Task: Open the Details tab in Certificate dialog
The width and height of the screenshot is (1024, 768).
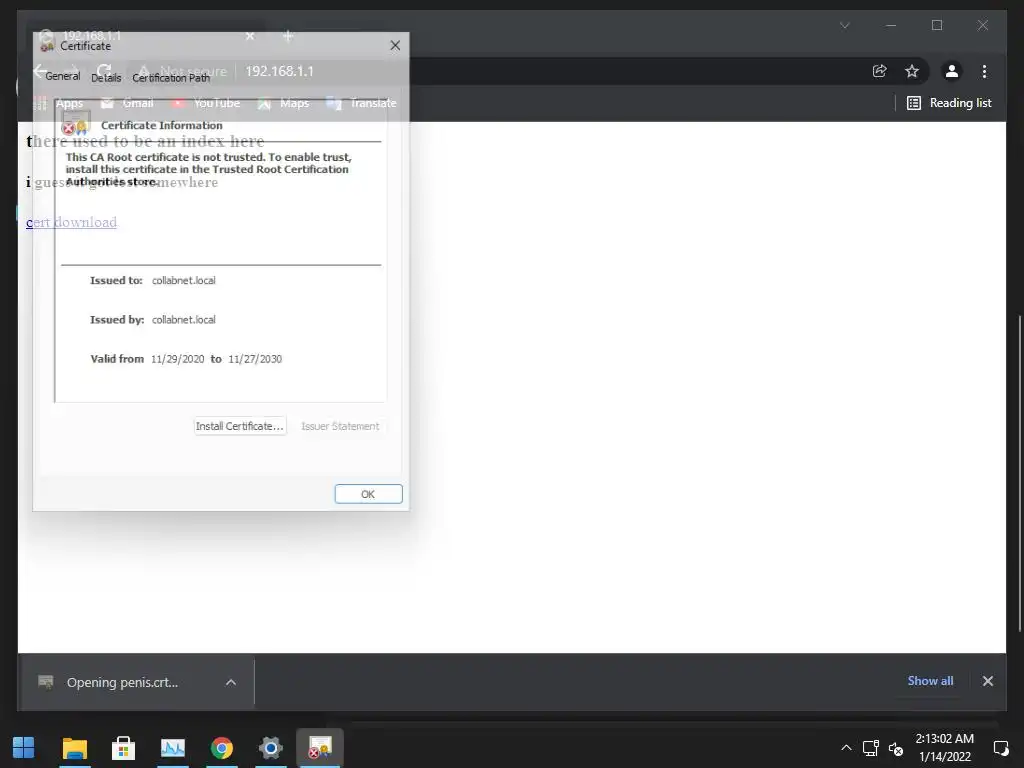Action: click(106, 78)
